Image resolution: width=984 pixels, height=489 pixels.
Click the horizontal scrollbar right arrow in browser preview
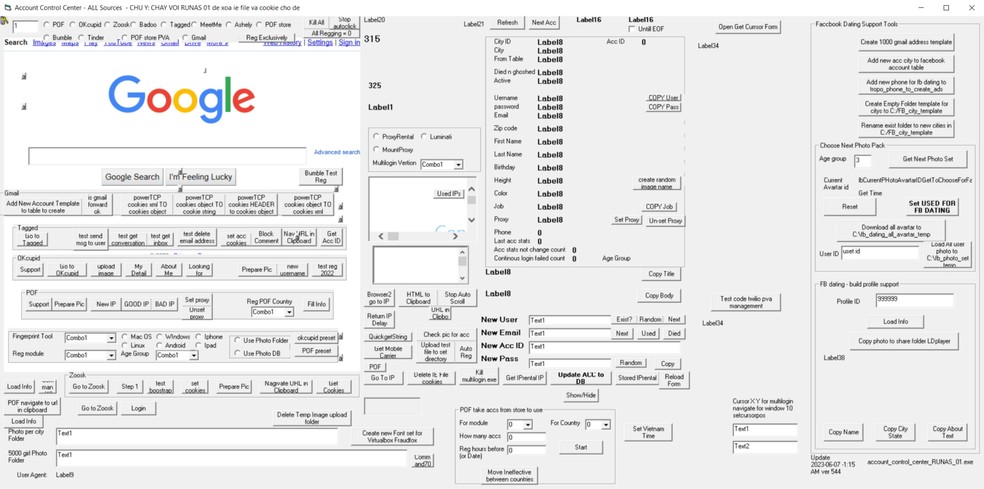click(455, 236)
